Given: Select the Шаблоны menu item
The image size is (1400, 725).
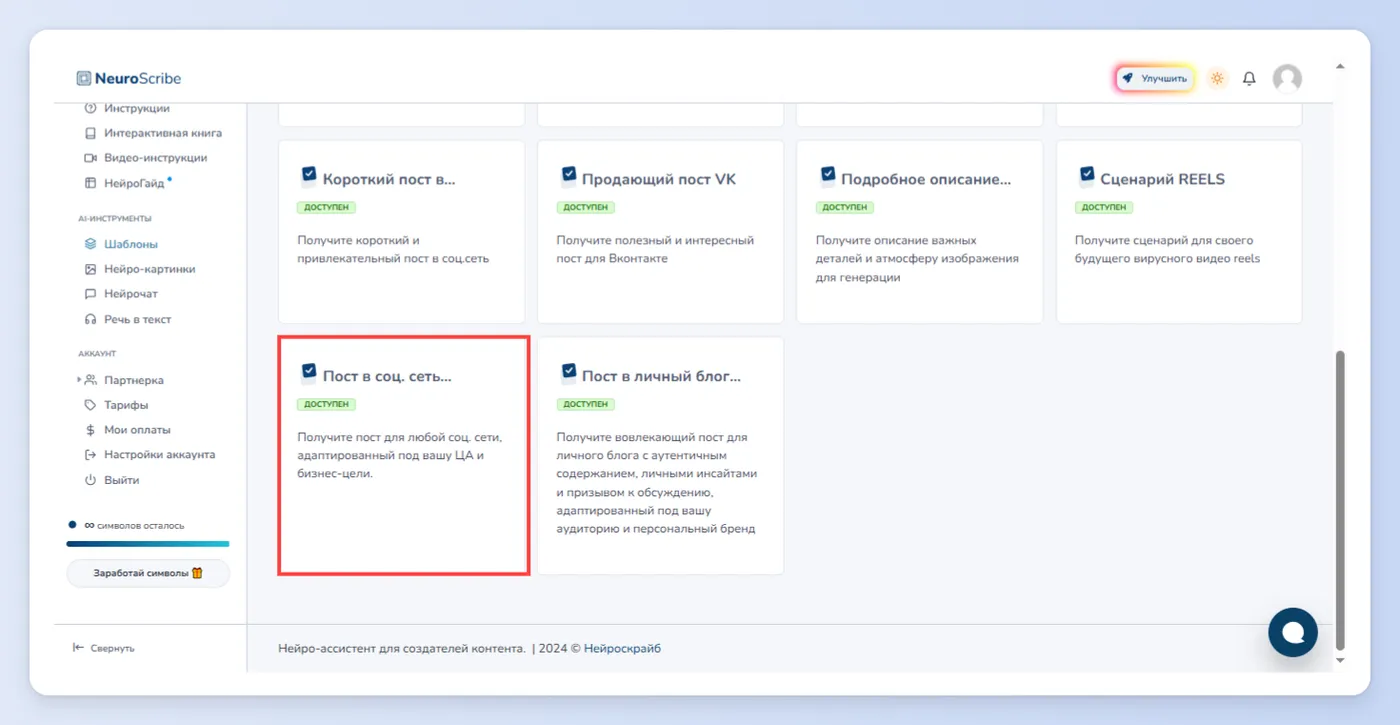Looking at the screenshot, I should (121, 244).
